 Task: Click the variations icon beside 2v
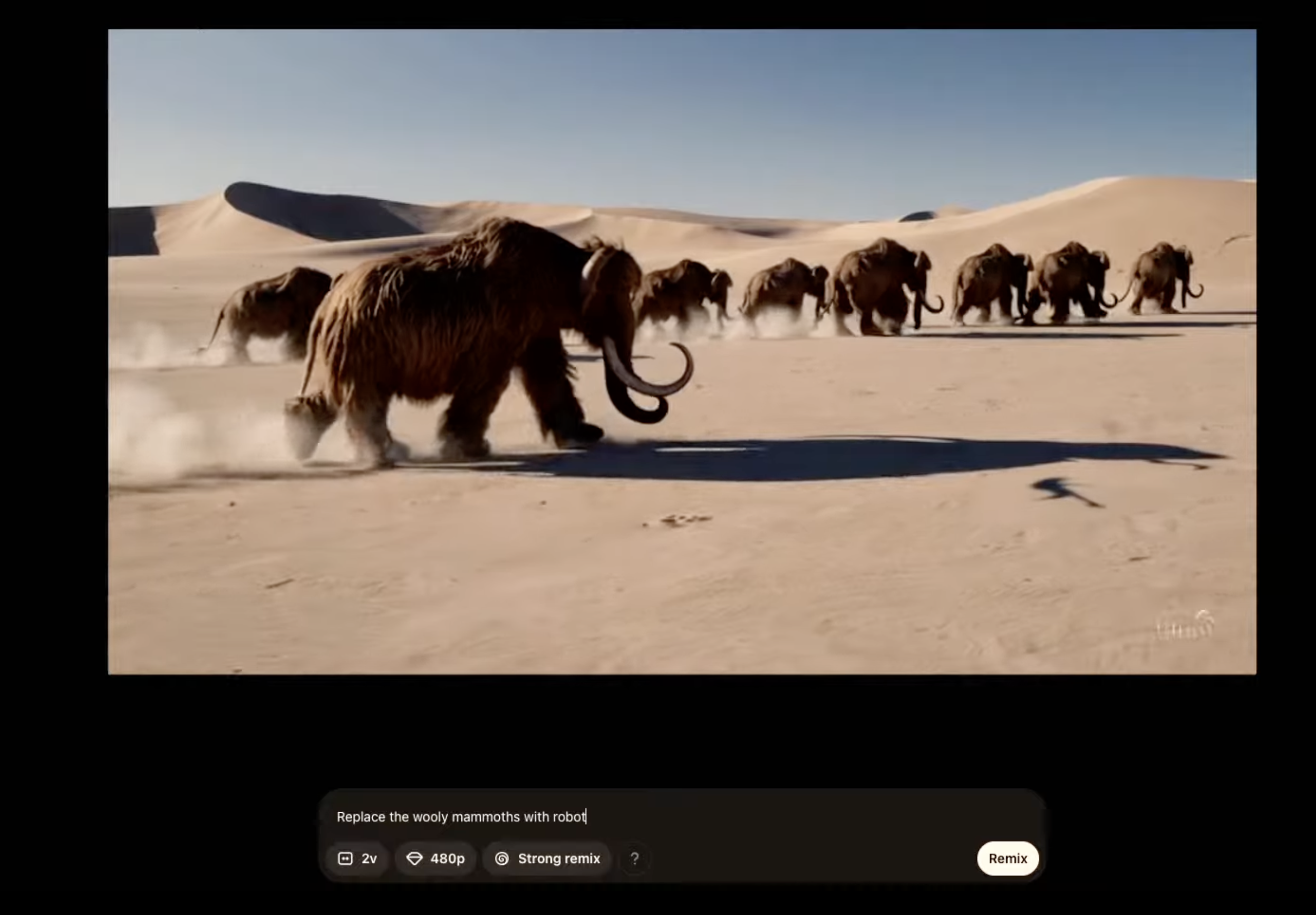click(x=345, y=858)
